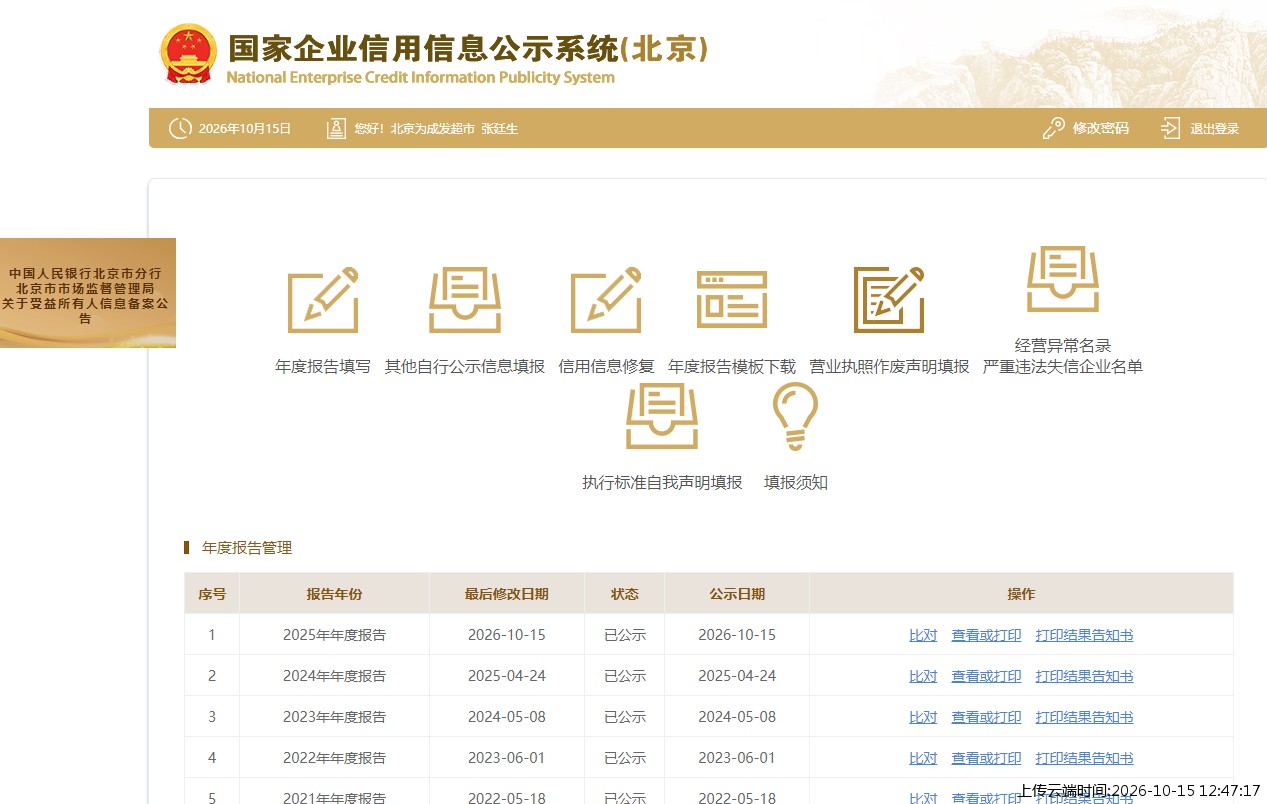Click 比对 for the 2023 annual report
The image size is (1267, 804).
(x=923, y=717)
